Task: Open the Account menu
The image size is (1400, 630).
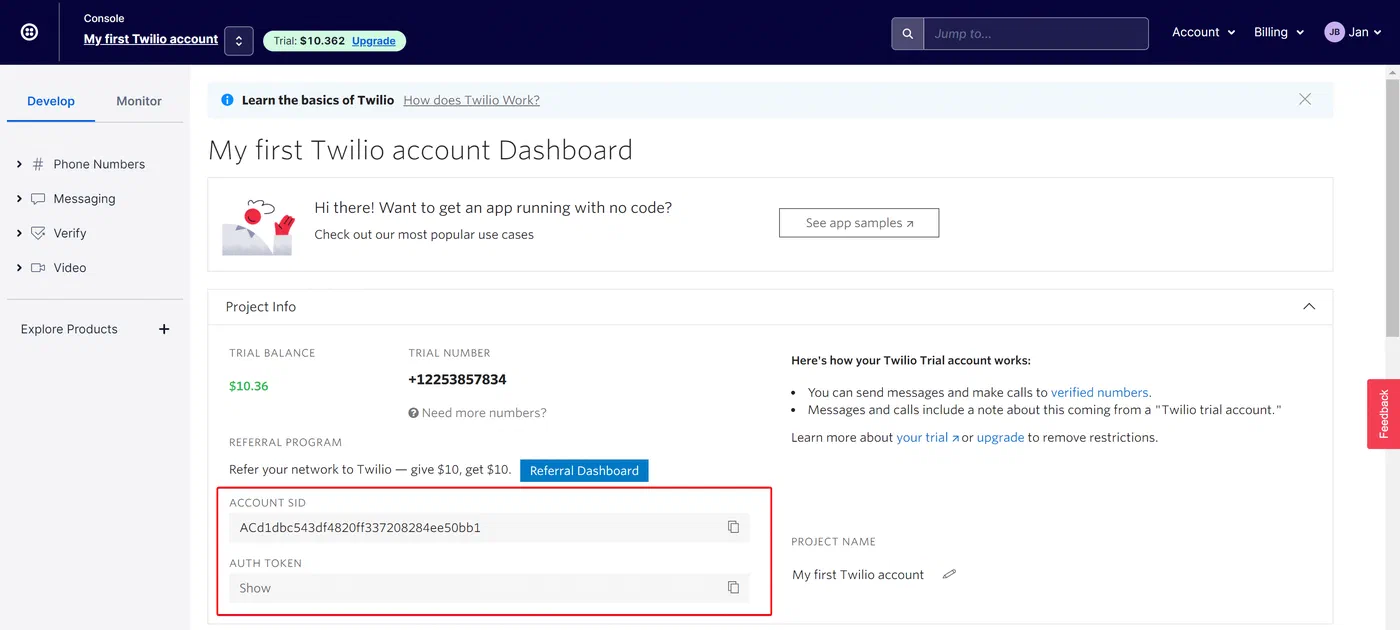Action: 1204,32
